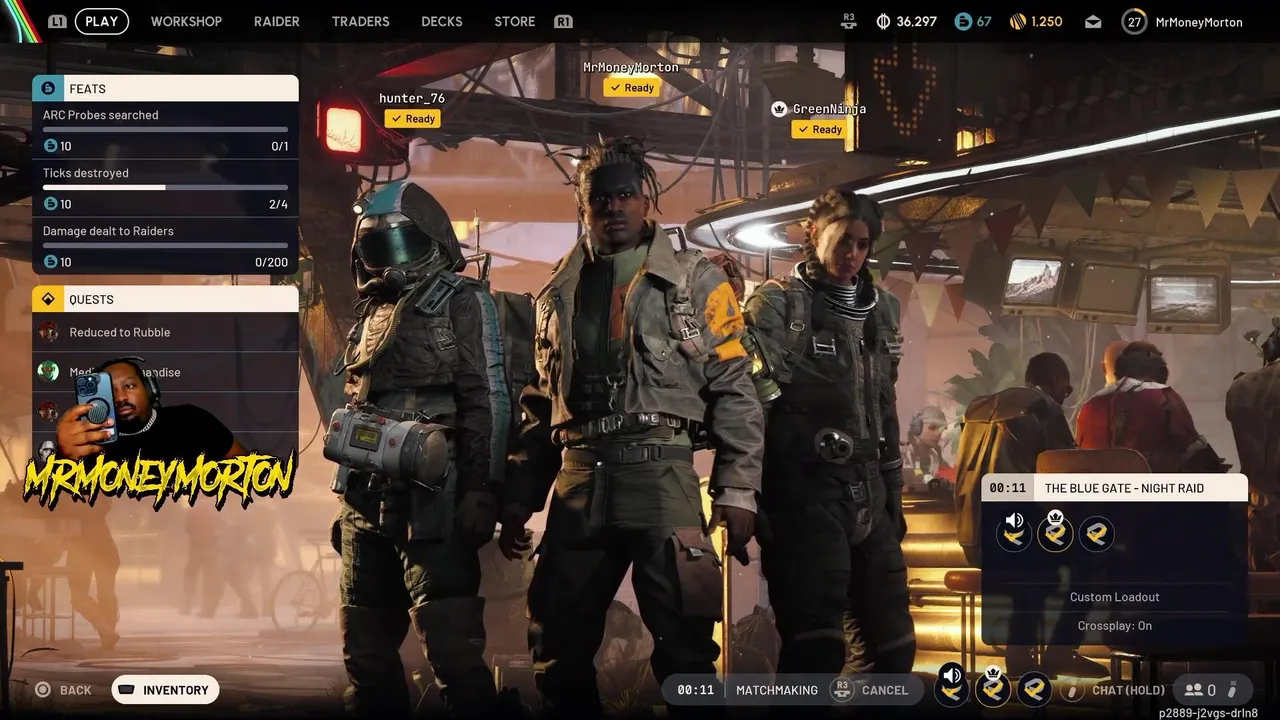1280x720 pixels.
Task: Click the first squad emblem in raid panel
Action: point(1014,535)
